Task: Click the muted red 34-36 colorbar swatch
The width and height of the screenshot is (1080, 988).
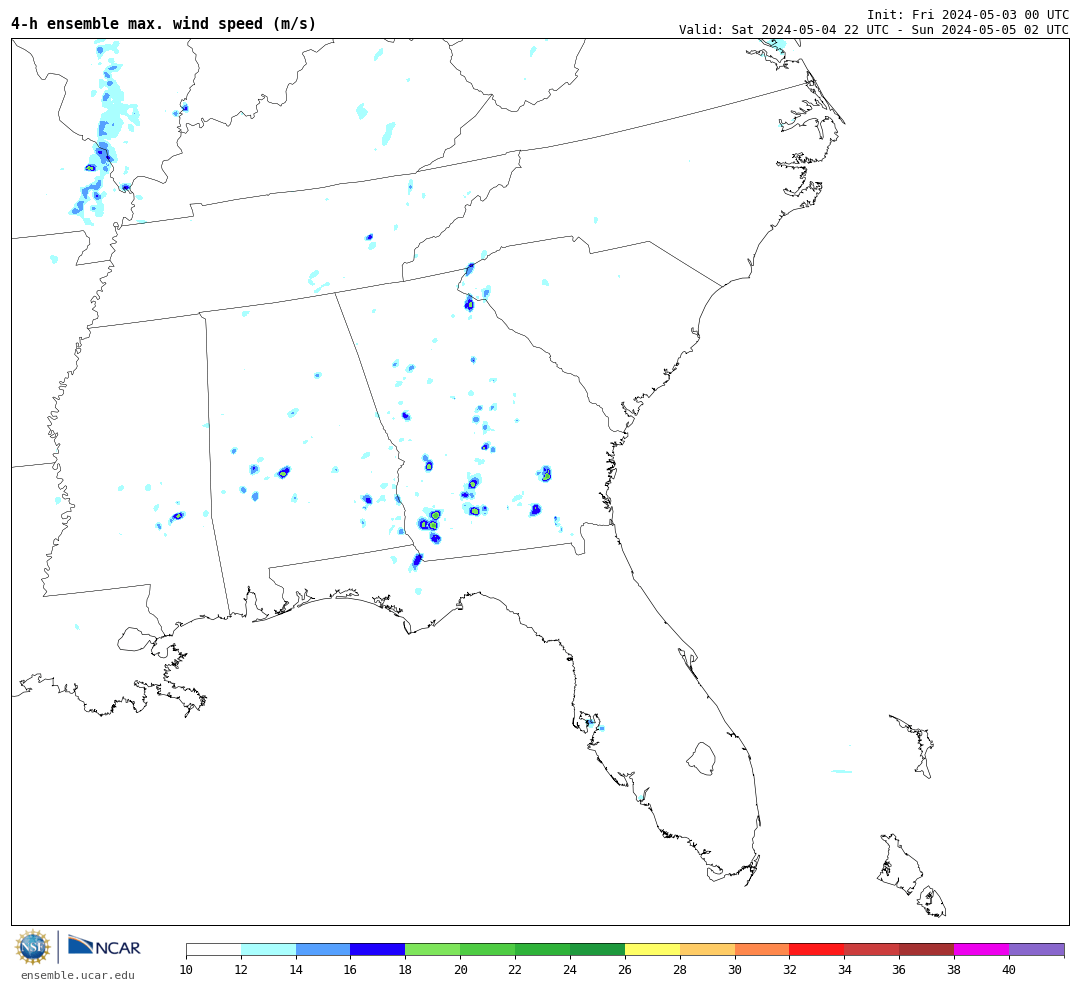Action: tap(872, 949)
